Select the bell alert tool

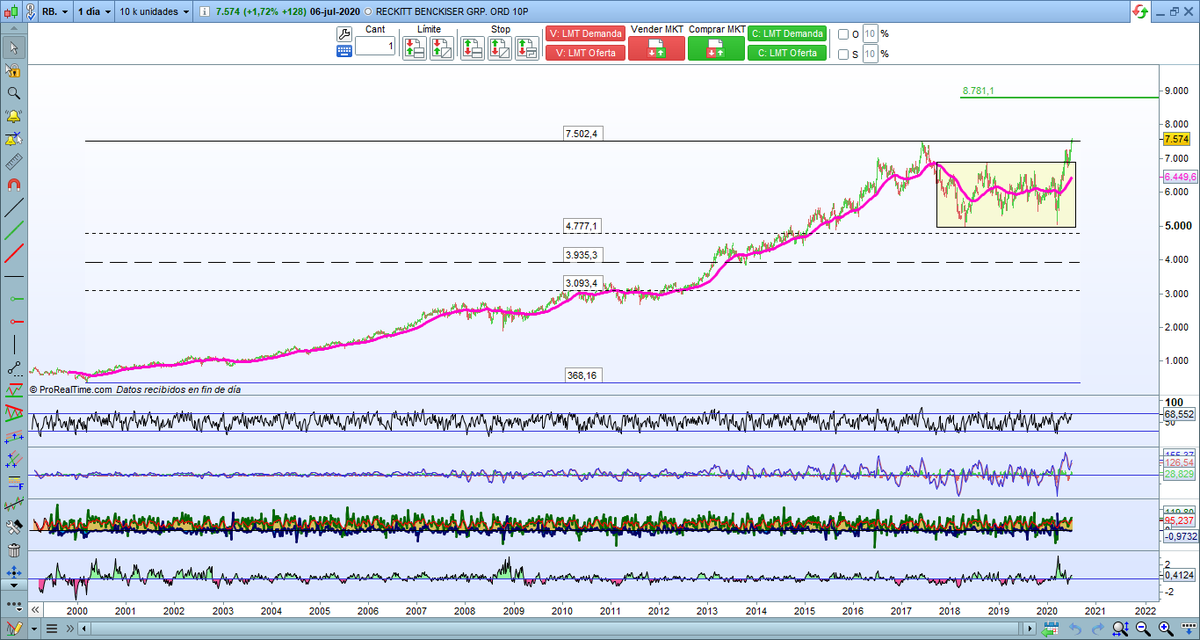[14, 115]
